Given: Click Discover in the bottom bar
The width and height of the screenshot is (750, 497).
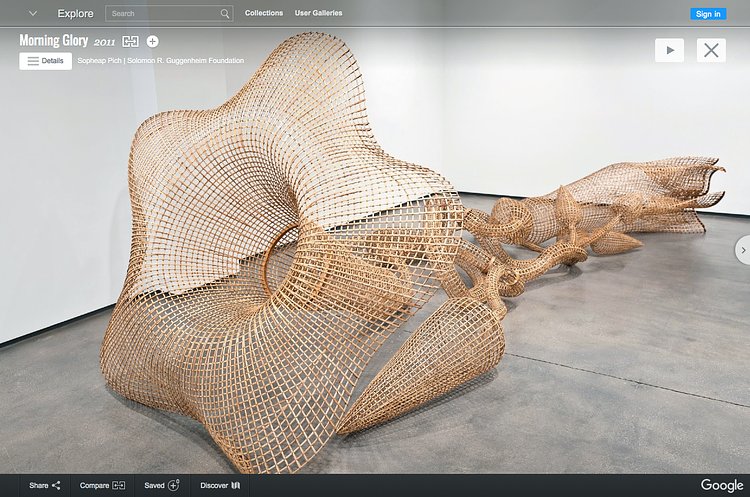Looking at the screenshot, I should point(221,485).
